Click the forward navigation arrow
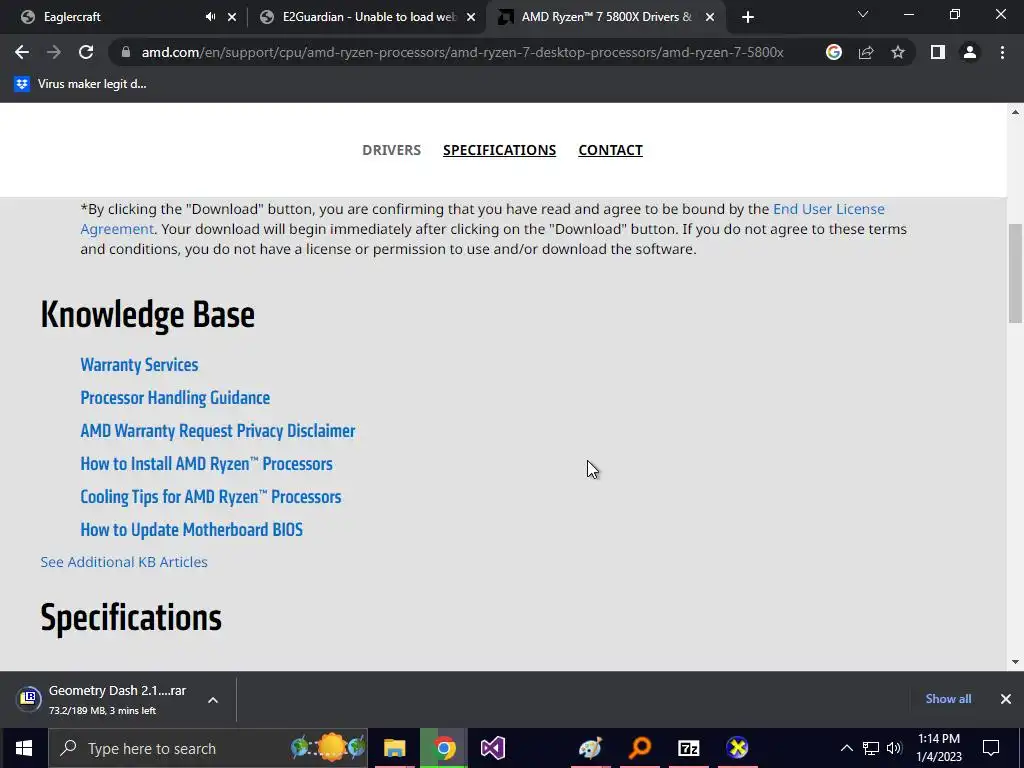Screen dimensions: 1024x768 (54, 52)
